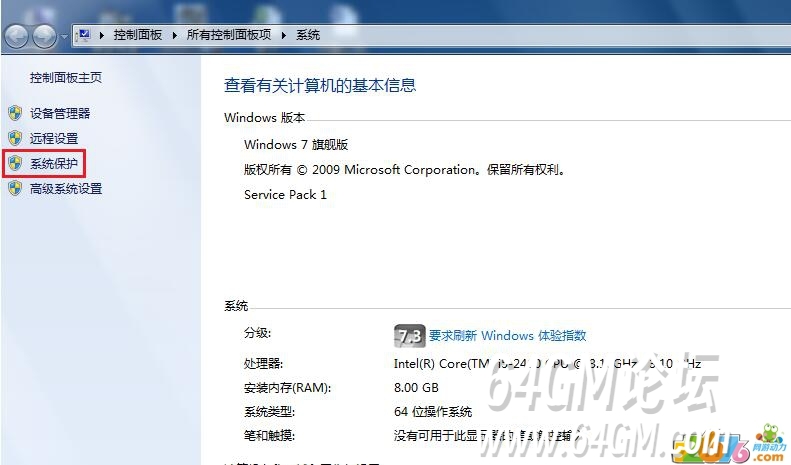Expand arrow after 所有控制面板项 breadcrumb
791x465 pixels.
pyautogui.click(x=284, y=35)
